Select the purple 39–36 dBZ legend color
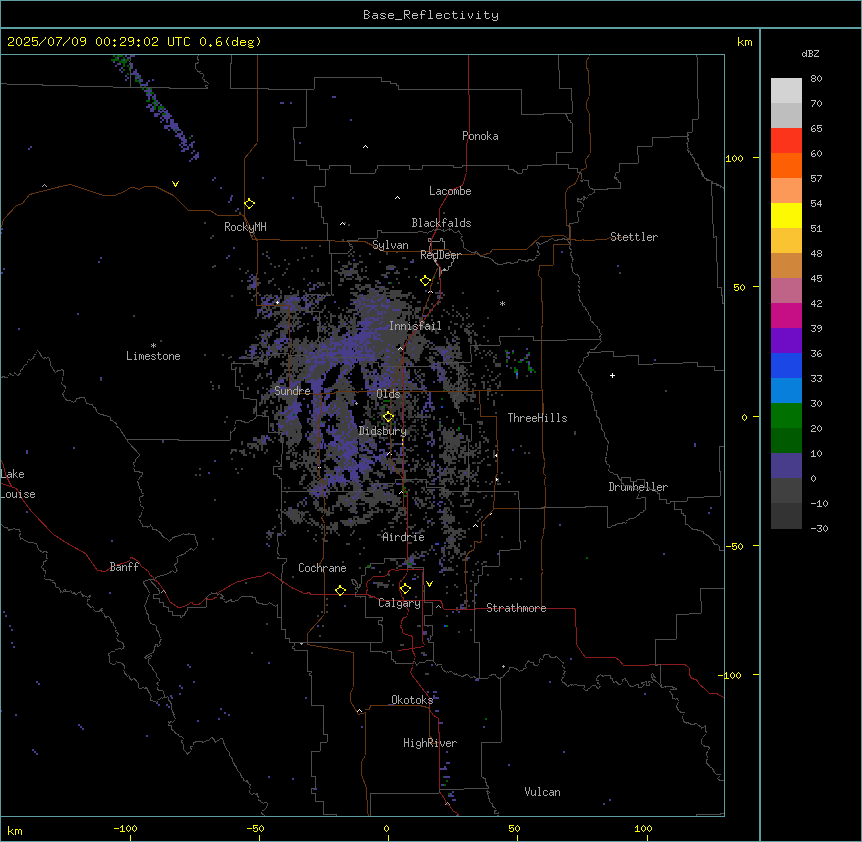The image size is (862, 842). click(786, 341)
